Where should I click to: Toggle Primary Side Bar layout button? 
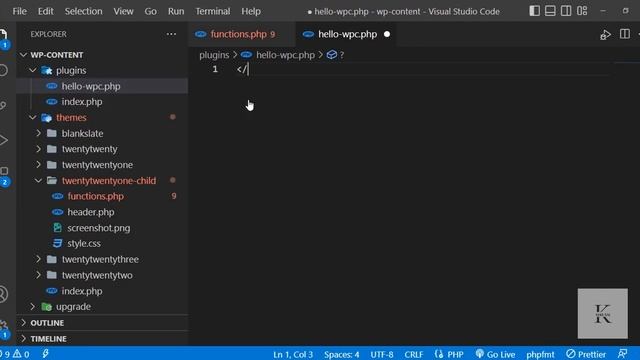point(534,11)
